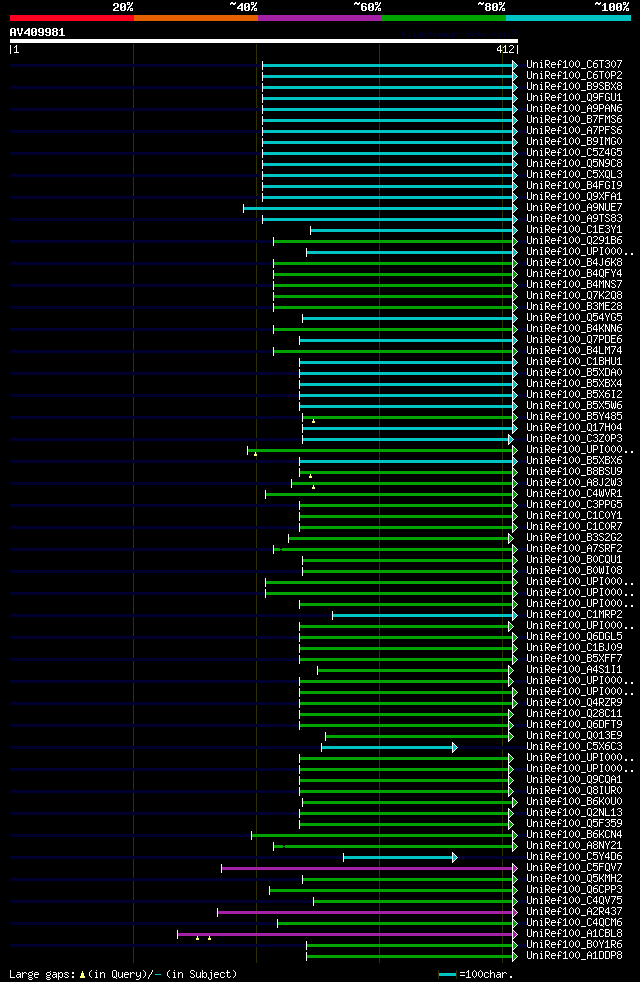Screen dimensions: 640x982
Task: Open the UniRef100_A9PAN6 hit
Action: (x=574, y=109)
